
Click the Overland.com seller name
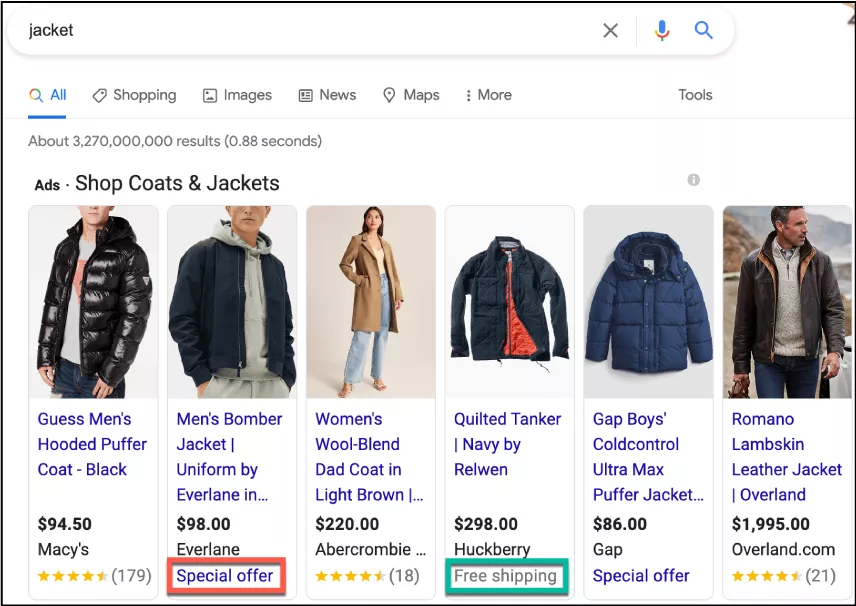pyautogui.click(x=783, y=549)
